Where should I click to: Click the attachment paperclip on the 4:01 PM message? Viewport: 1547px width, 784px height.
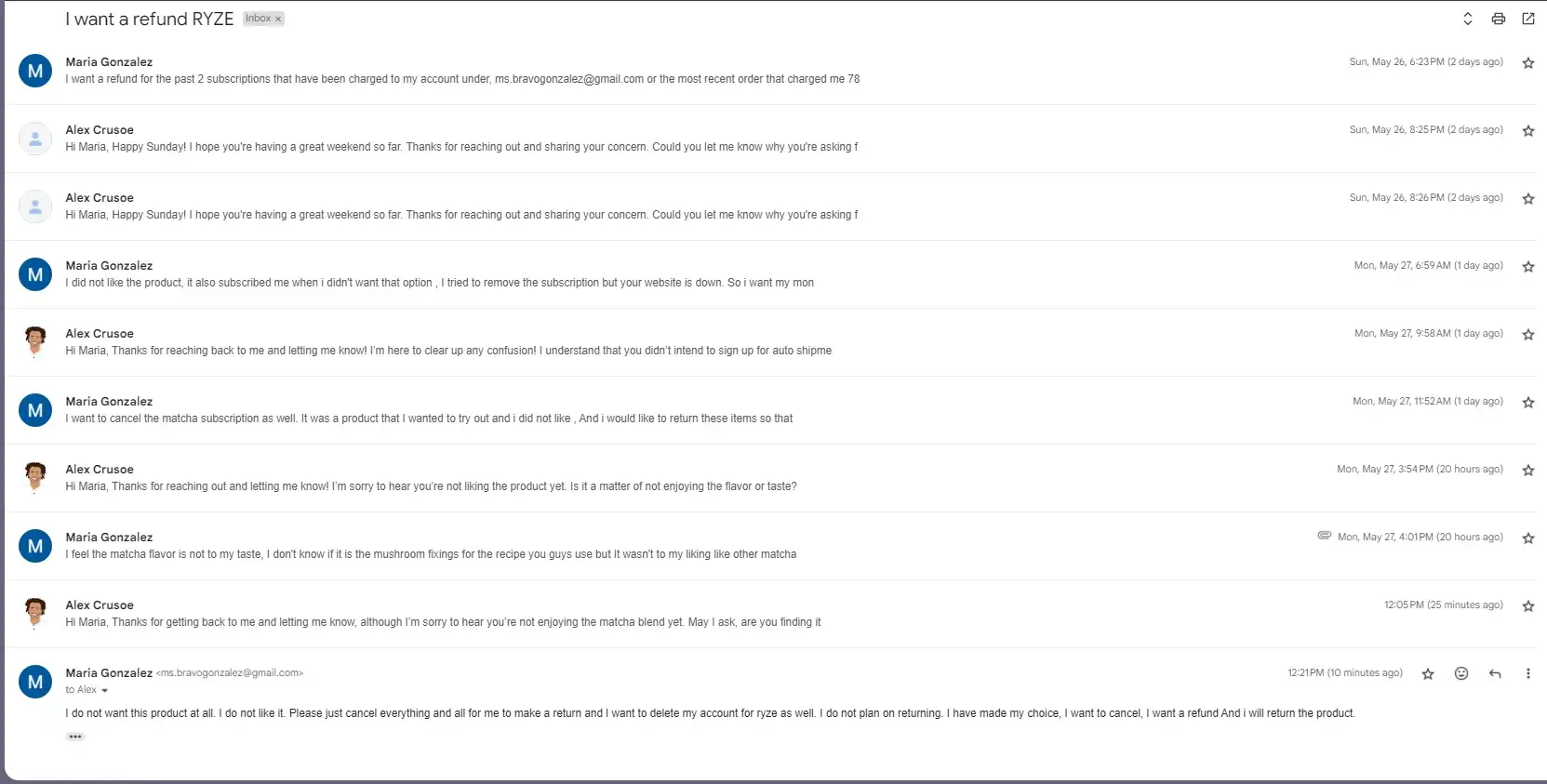point(1325,536)
